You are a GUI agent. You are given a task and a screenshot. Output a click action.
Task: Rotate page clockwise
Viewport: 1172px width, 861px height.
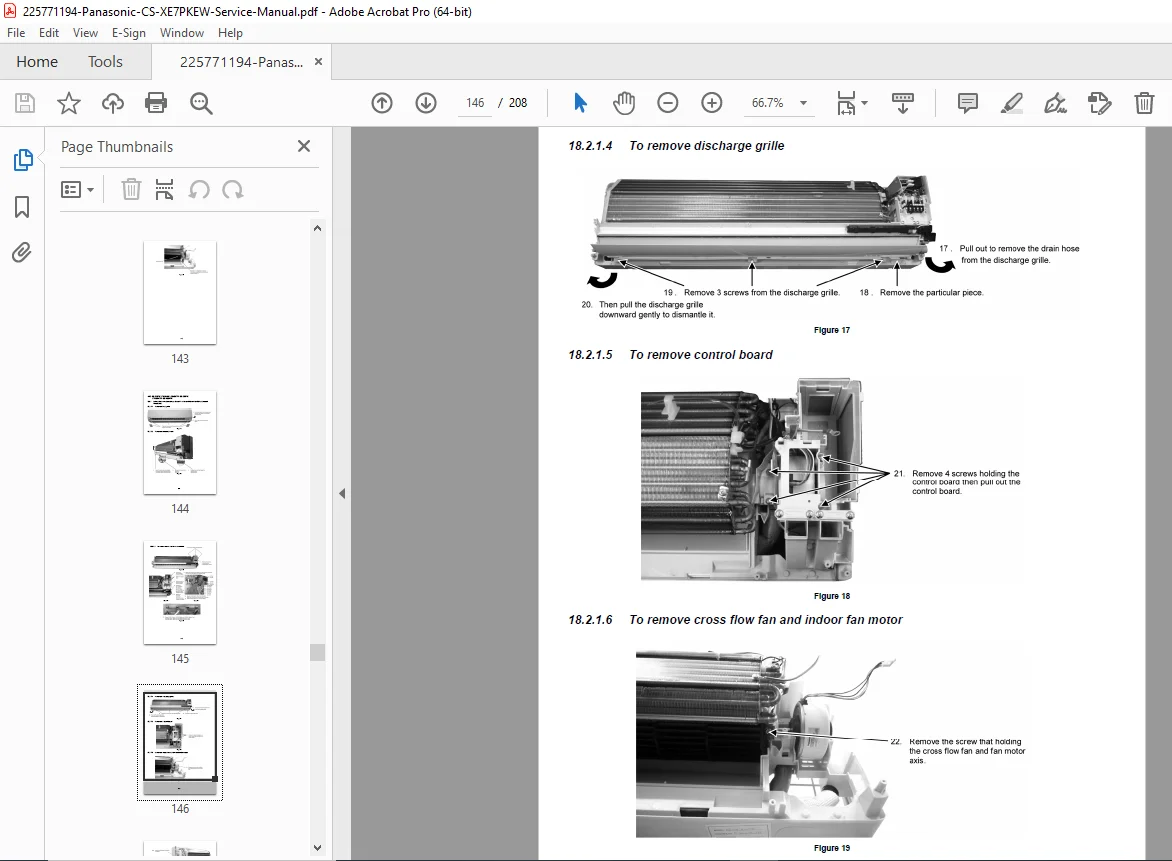(232, 190)
